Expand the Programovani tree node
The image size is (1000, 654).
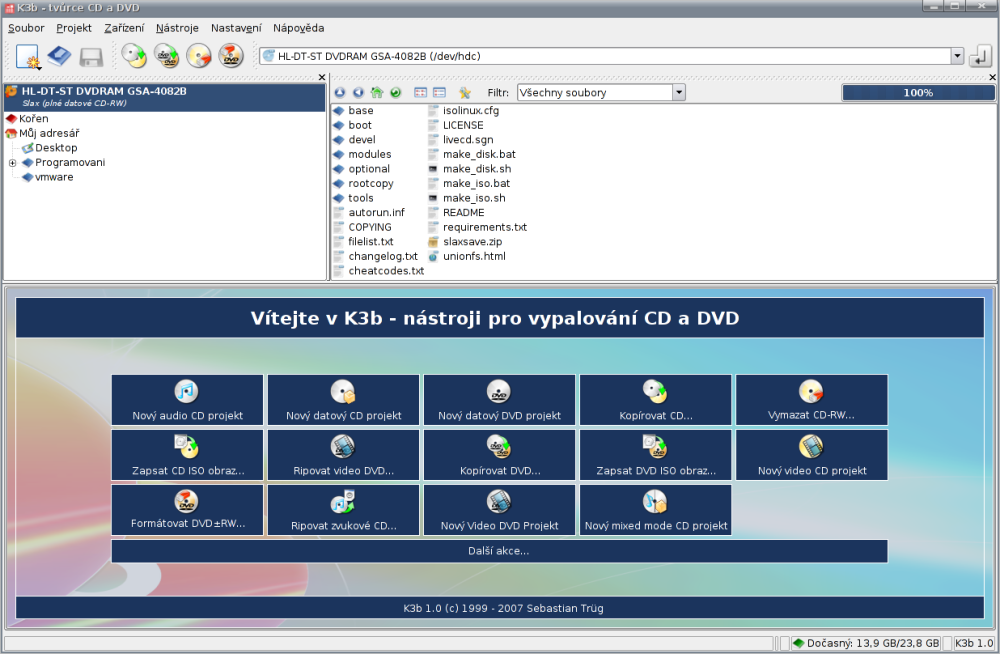pos(12,163)
